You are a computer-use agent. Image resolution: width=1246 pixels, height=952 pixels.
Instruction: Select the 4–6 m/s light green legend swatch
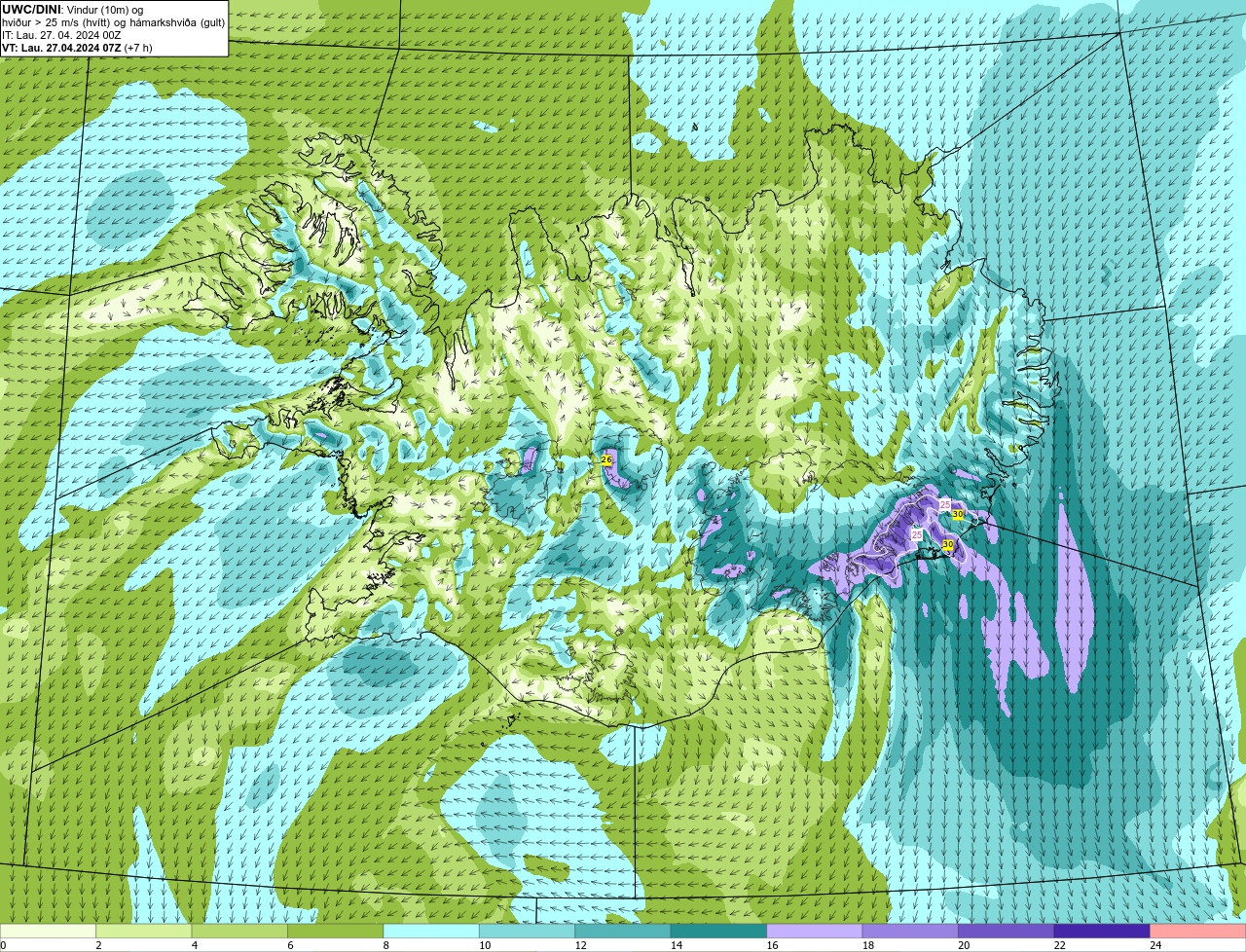(239, 932)
